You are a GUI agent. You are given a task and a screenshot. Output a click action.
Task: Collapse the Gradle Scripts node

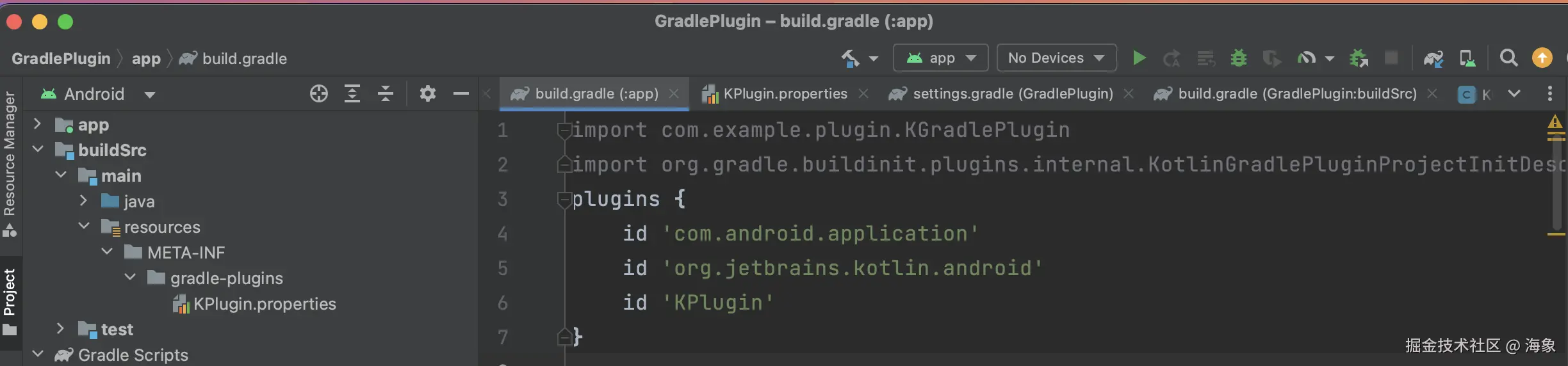pyautogui.click(x=38, y=354)
